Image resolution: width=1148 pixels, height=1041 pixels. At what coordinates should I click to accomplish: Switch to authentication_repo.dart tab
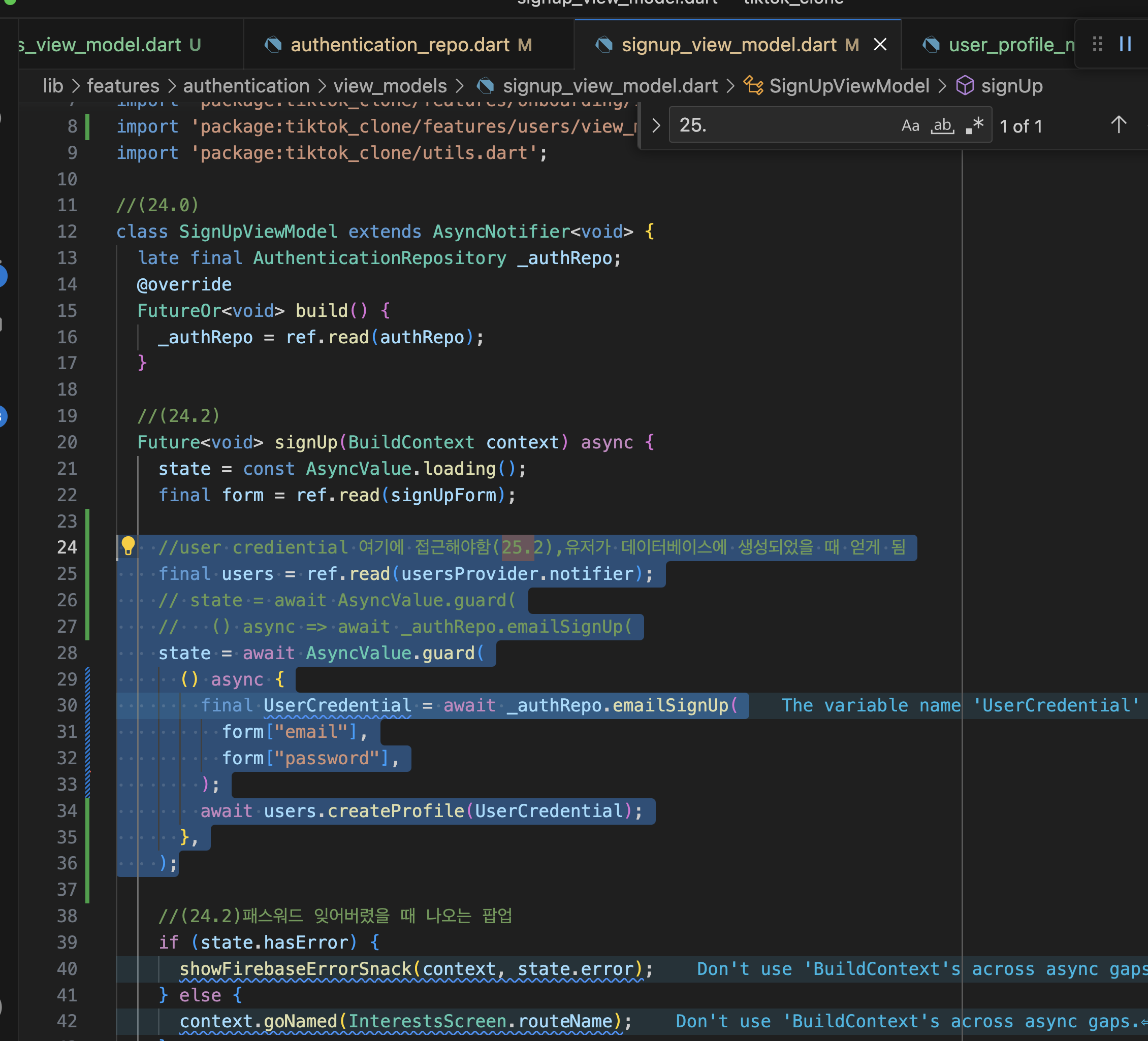[400, 44]
